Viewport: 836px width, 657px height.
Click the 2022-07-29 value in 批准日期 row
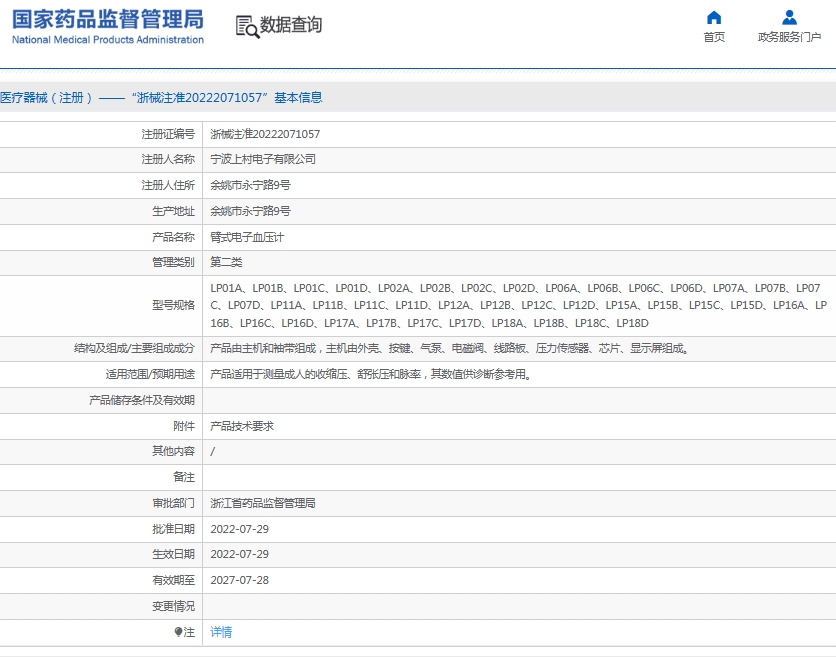(x=239, y=530)
